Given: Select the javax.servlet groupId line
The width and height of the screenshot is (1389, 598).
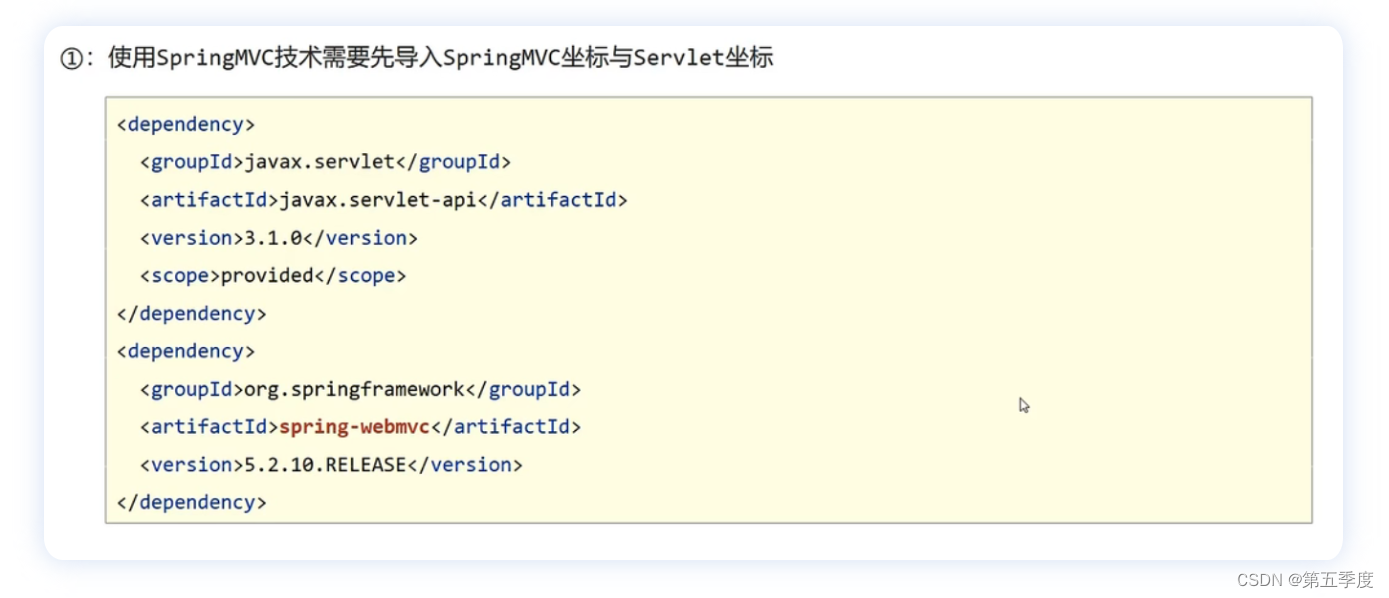Looking at the screenshot, I should [x=326, y=162].
